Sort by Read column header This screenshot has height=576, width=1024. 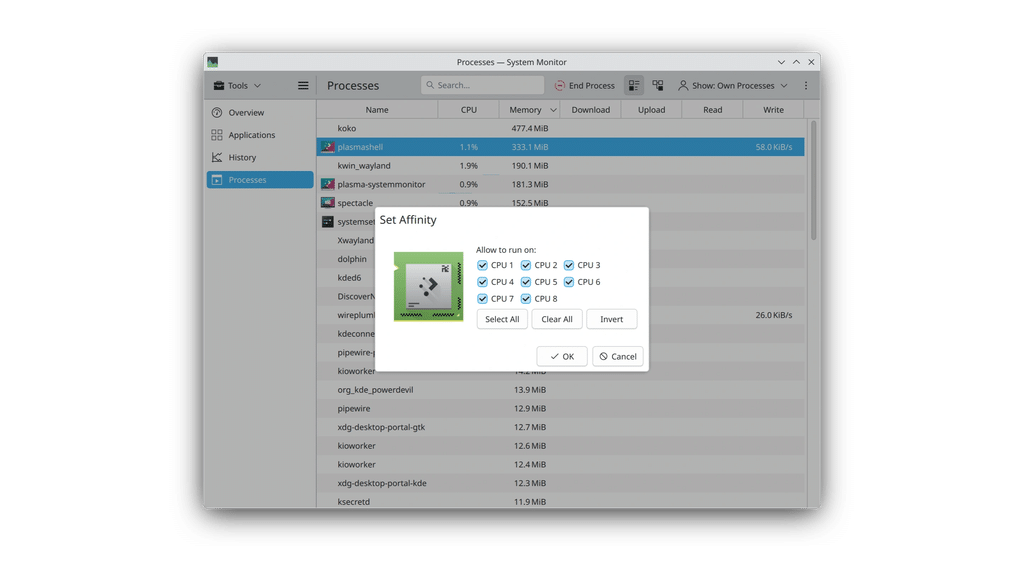tap(712, 110)
